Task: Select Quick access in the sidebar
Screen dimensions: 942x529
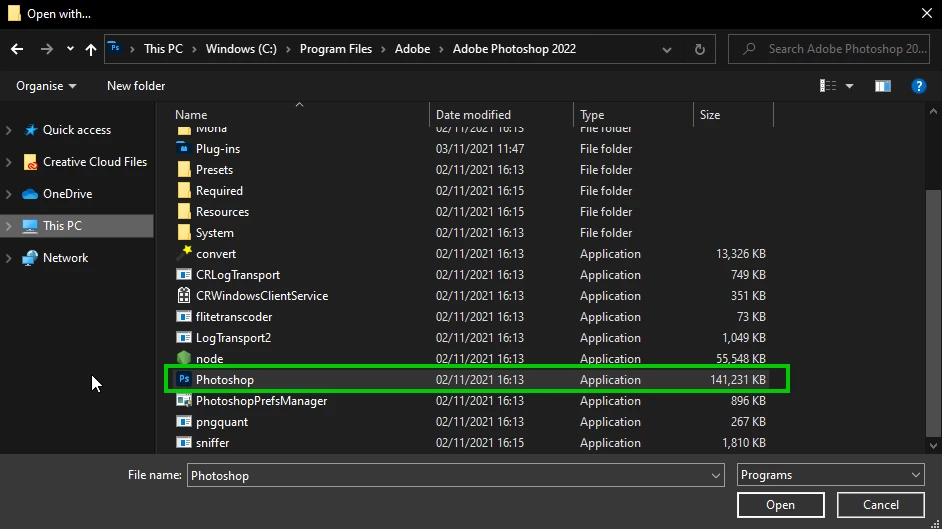Action: pyautogui.click(x=77, y=130)
